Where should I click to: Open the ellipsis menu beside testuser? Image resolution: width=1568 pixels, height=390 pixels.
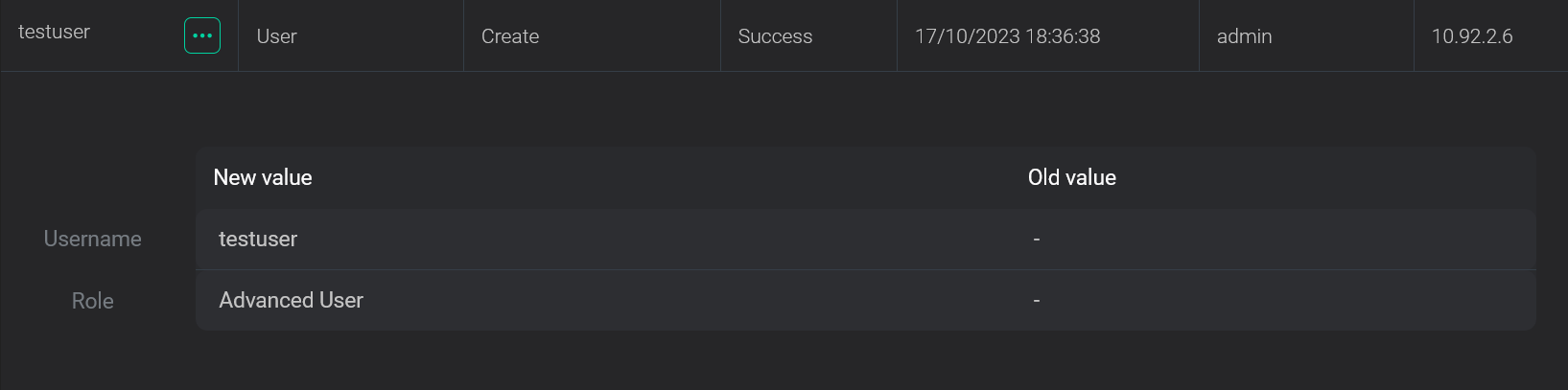tap(202, 35)
